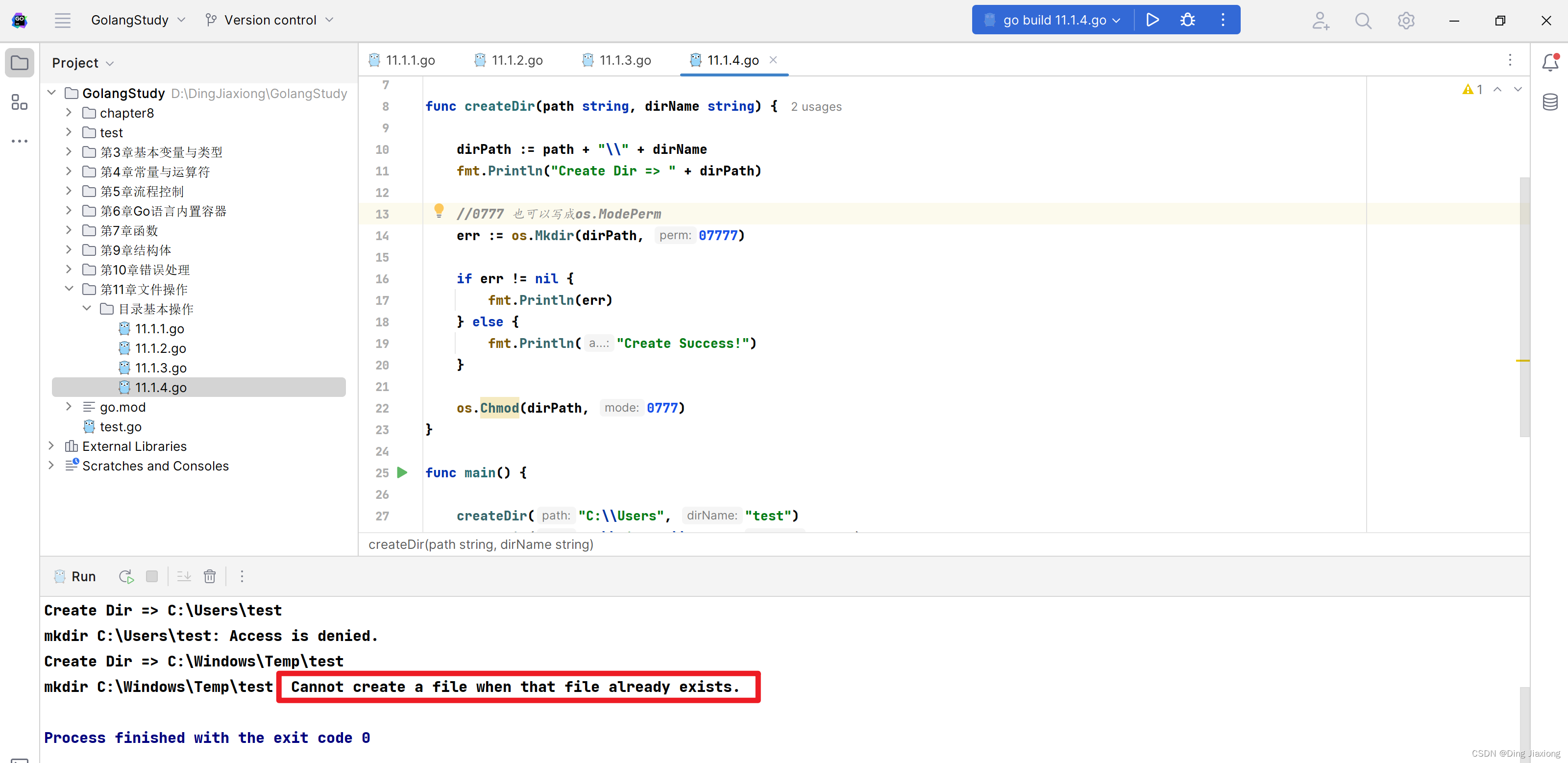This screenshot has height=763, width=1568.
Task: Go to next highlighted problem arrow
Action: [x=1518, y=90]
